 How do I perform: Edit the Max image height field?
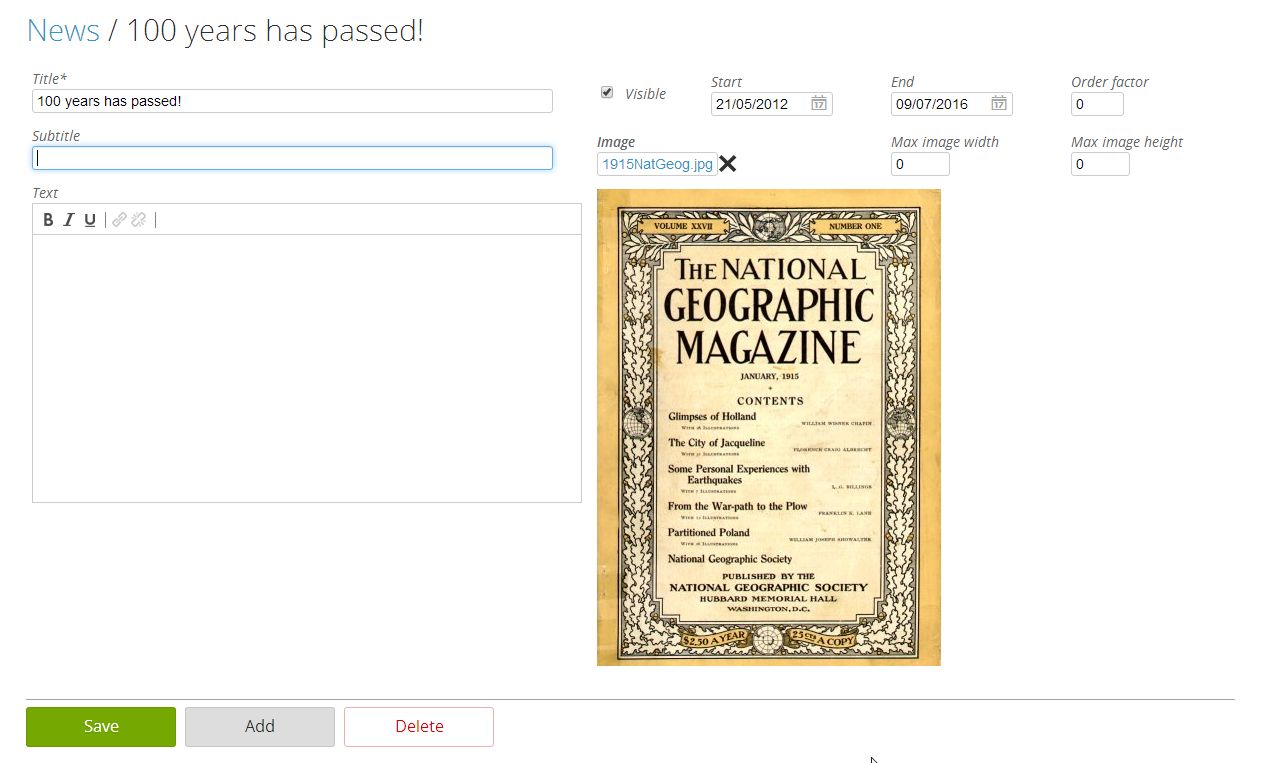click(1100, 164)
